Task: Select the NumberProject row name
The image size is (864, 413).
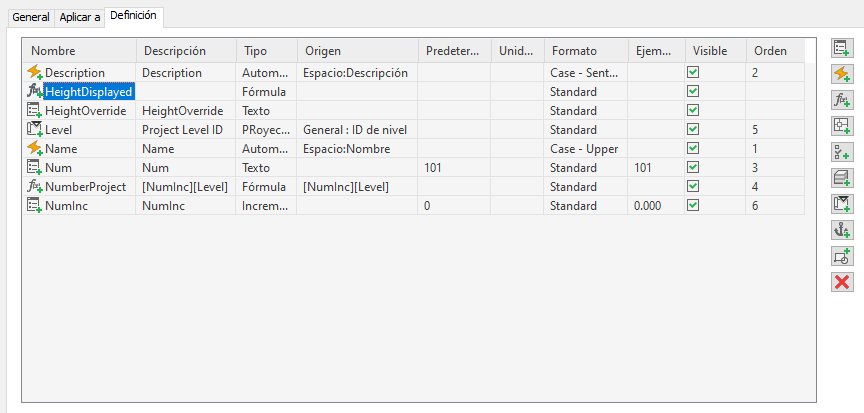Action: pyautogui.click(x=84, y=187)
